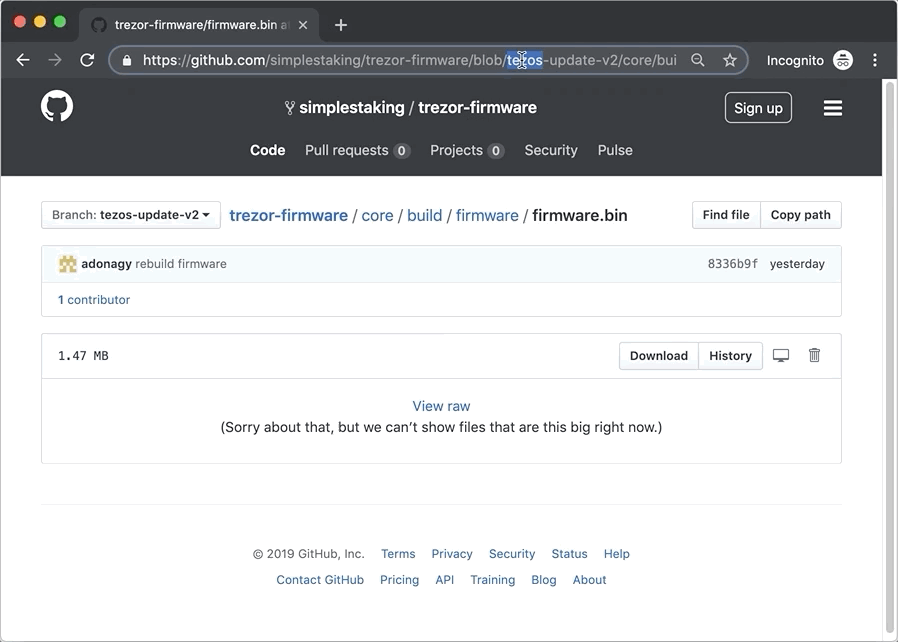Click the 1.47 MB file size text

point(83,356)
